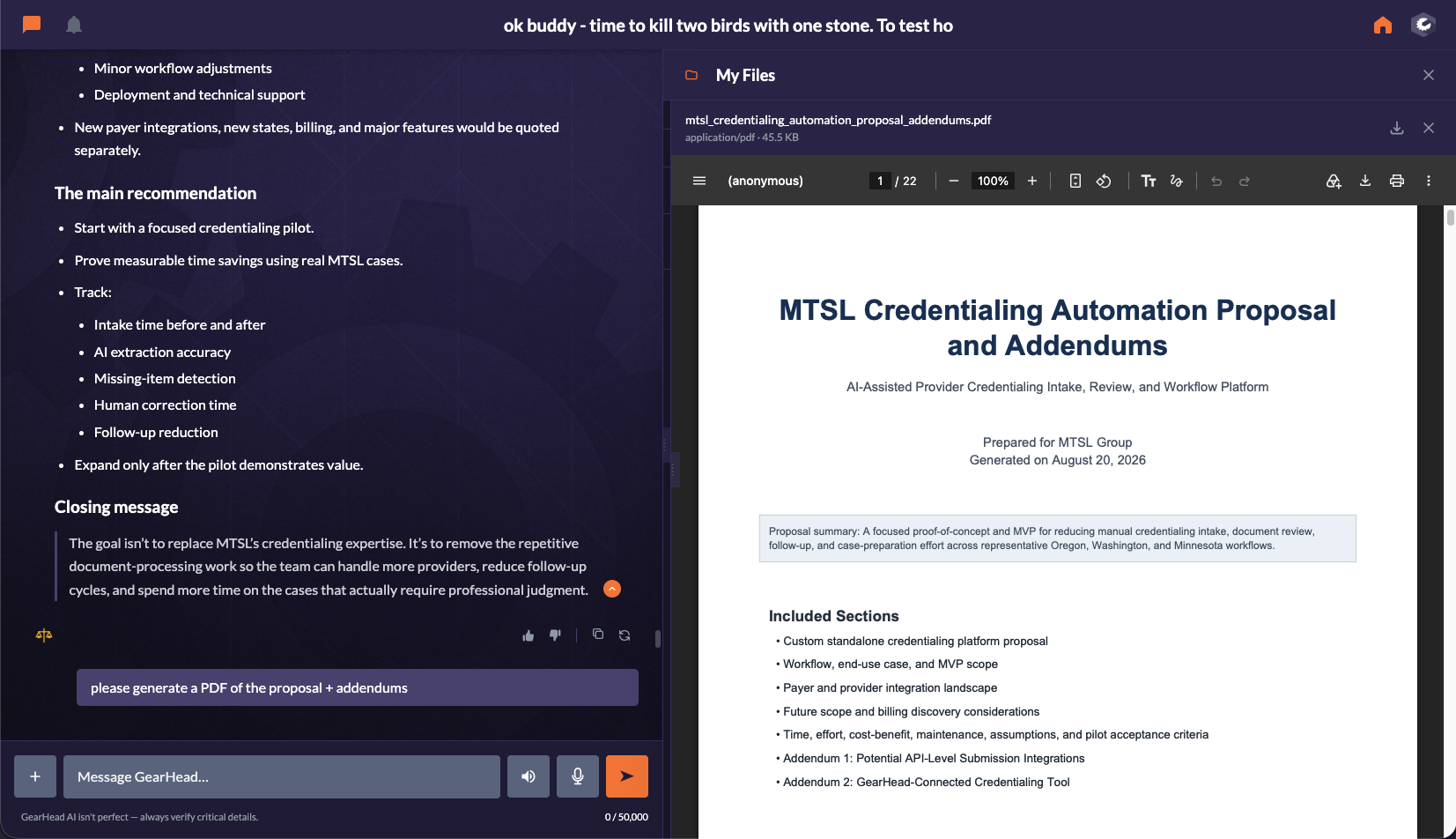Click the PDF viewer vertical scrollbar

[x=1450, y=217]
